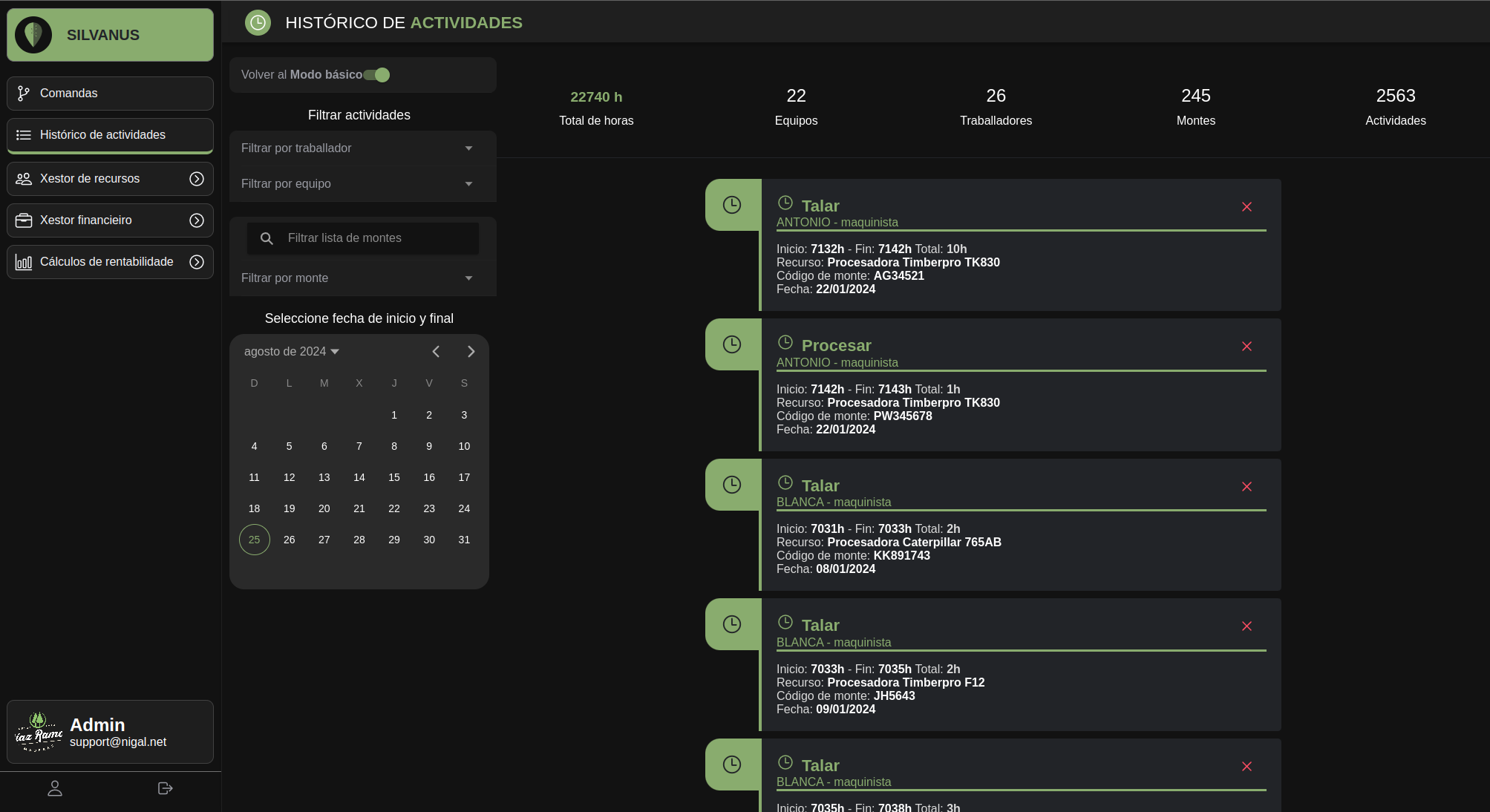
Task: Click the support@nigal.net email text
Action: click(x=118, y=742)
